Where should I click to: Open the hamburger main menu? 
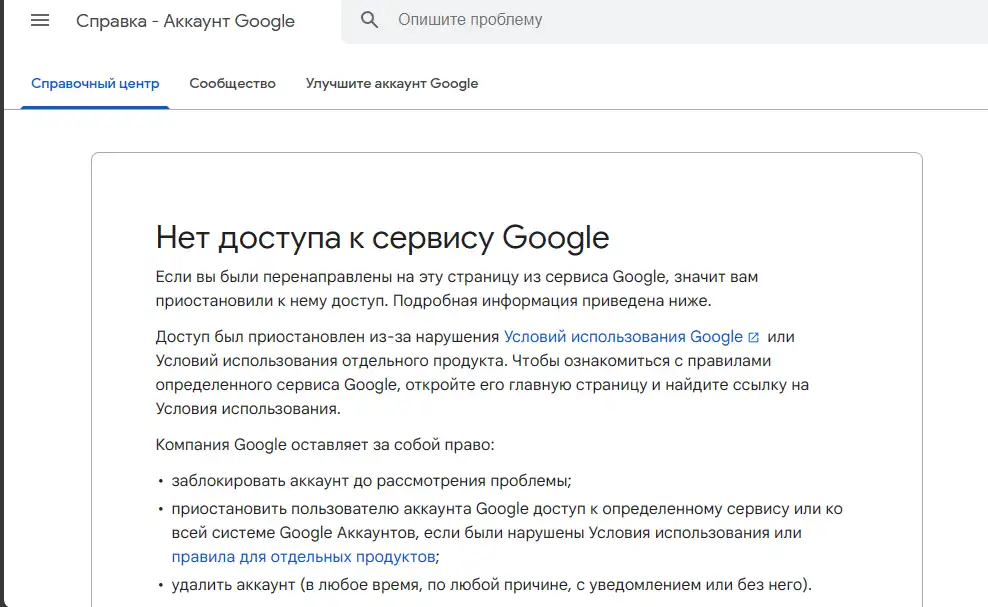click(x=40, y=20)
